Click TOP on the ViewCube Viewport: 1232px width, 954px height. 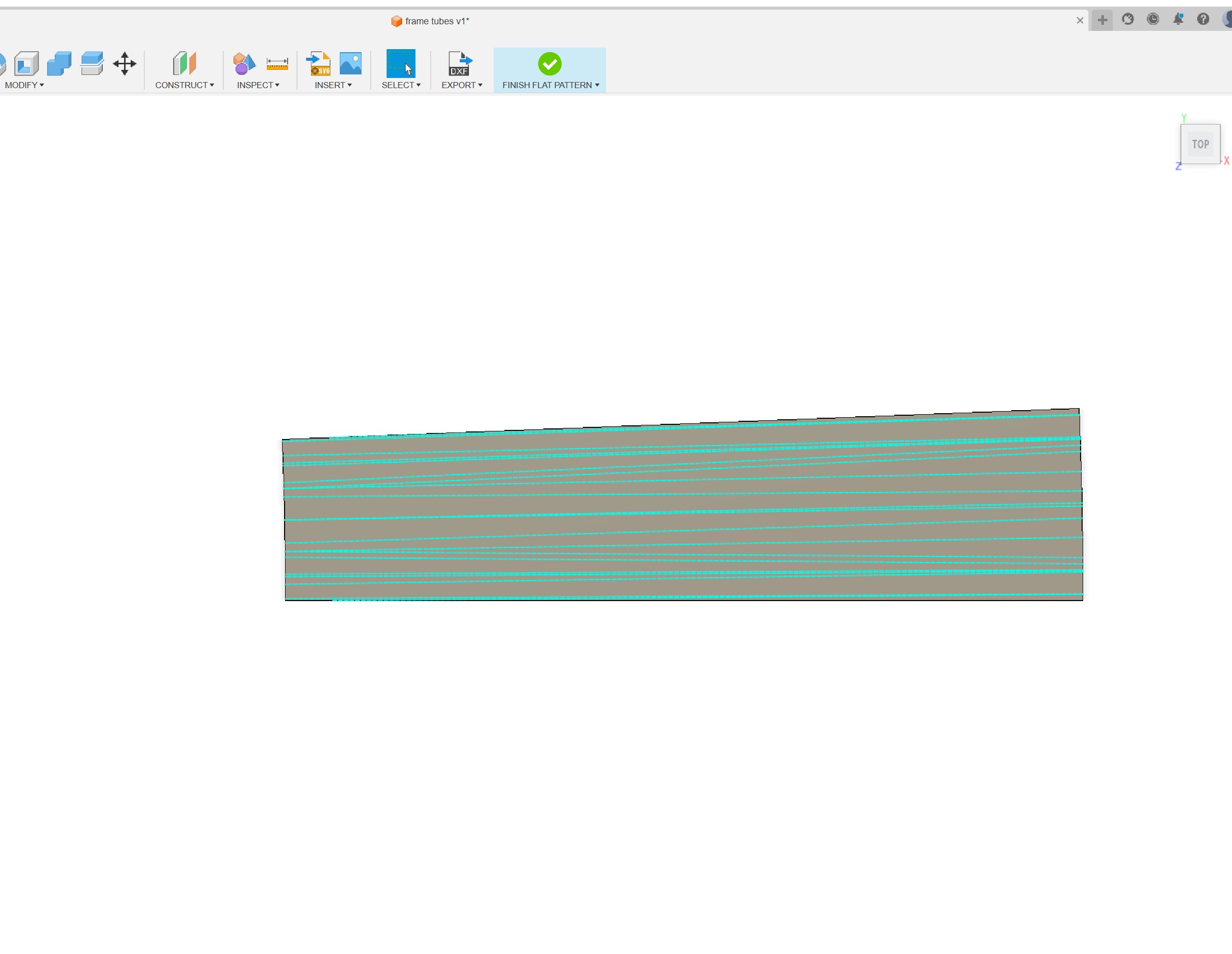point(1201,144)
